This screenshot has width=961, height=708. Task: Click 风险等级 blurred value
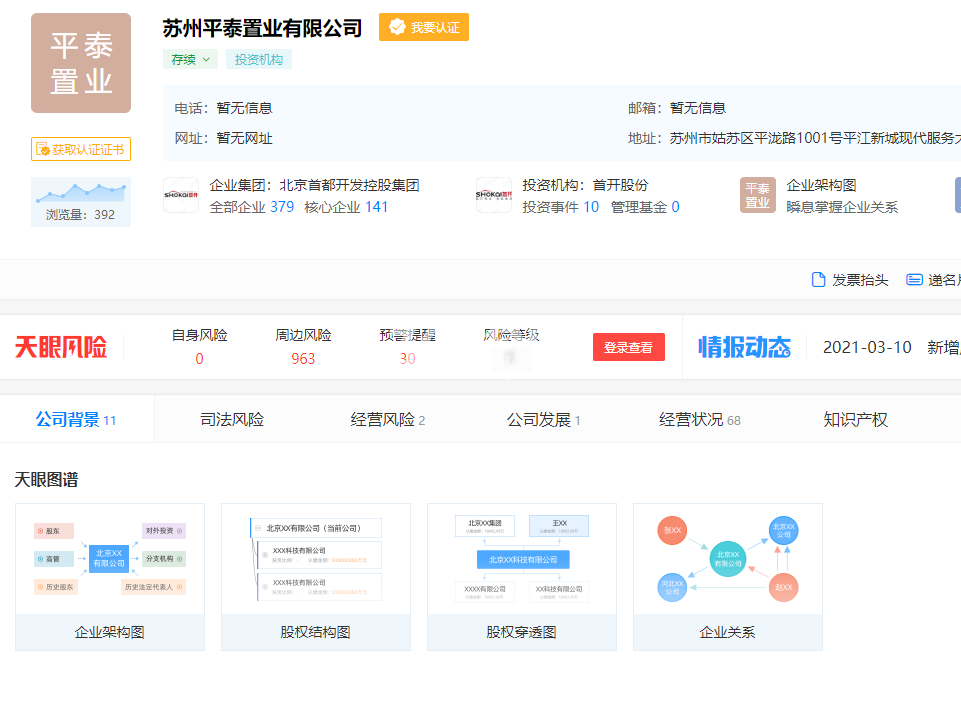[x=511, y=358]
